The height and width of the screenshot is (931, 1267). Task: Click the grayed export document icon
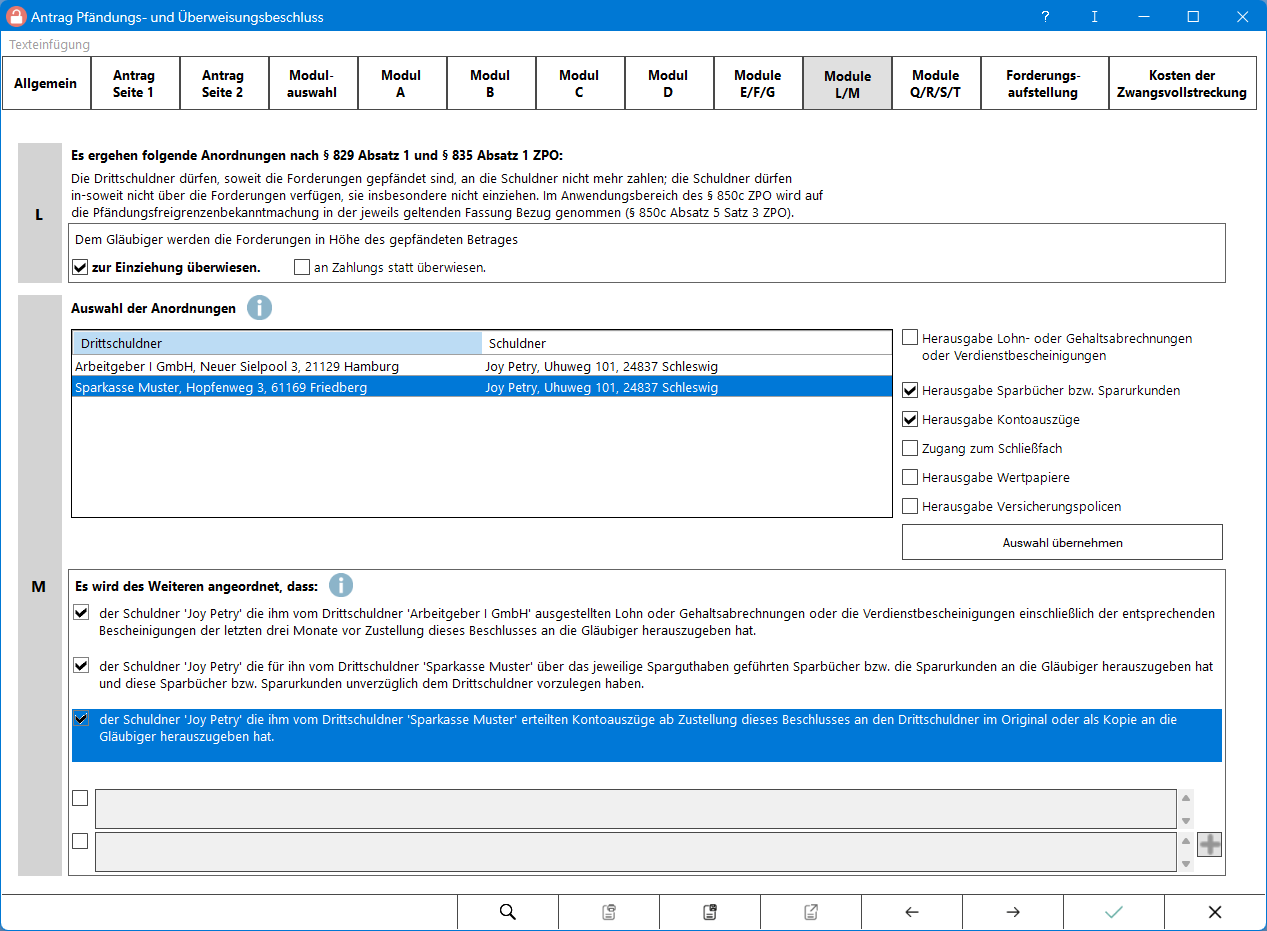pyautogui.click(x=811, y=912)
